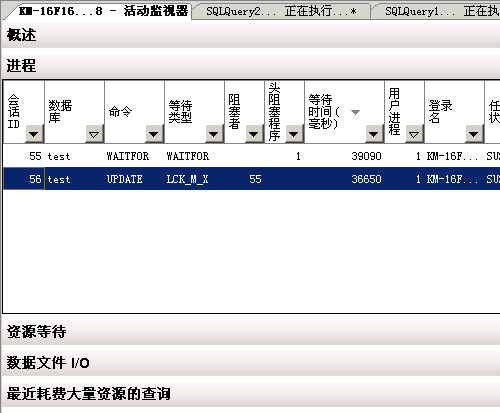Select session 55 WAITFOR row

coord(252,156)
